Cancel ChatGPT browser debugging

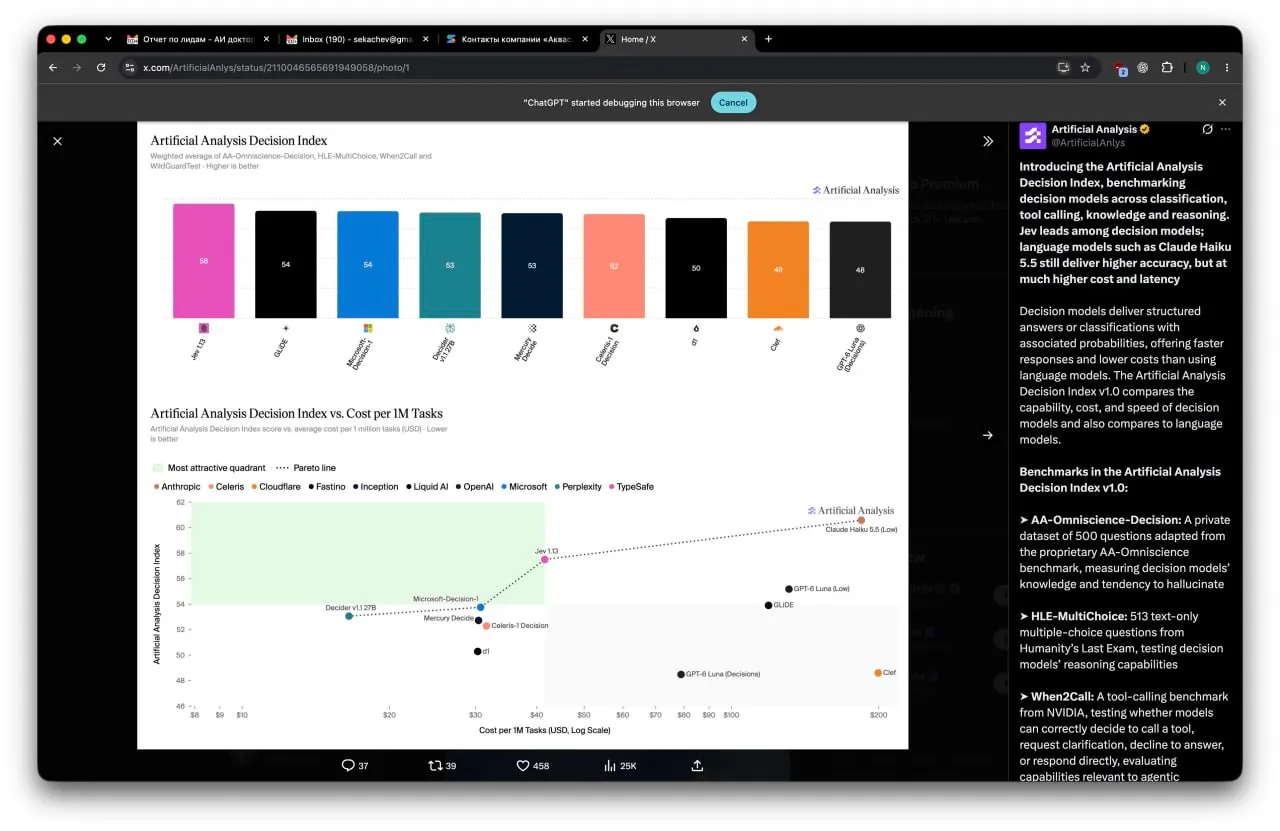coord(733,102)
